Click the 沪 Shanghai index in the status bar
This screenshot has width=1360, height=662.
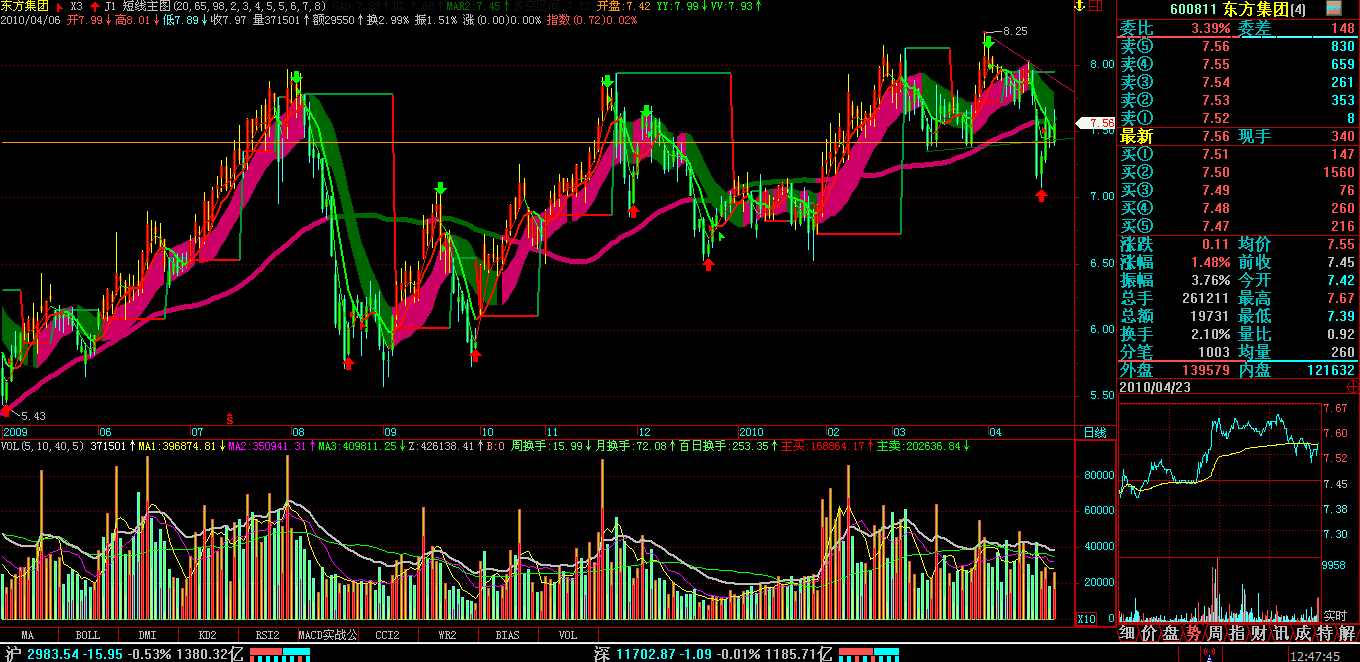click(x=11, y=654)
